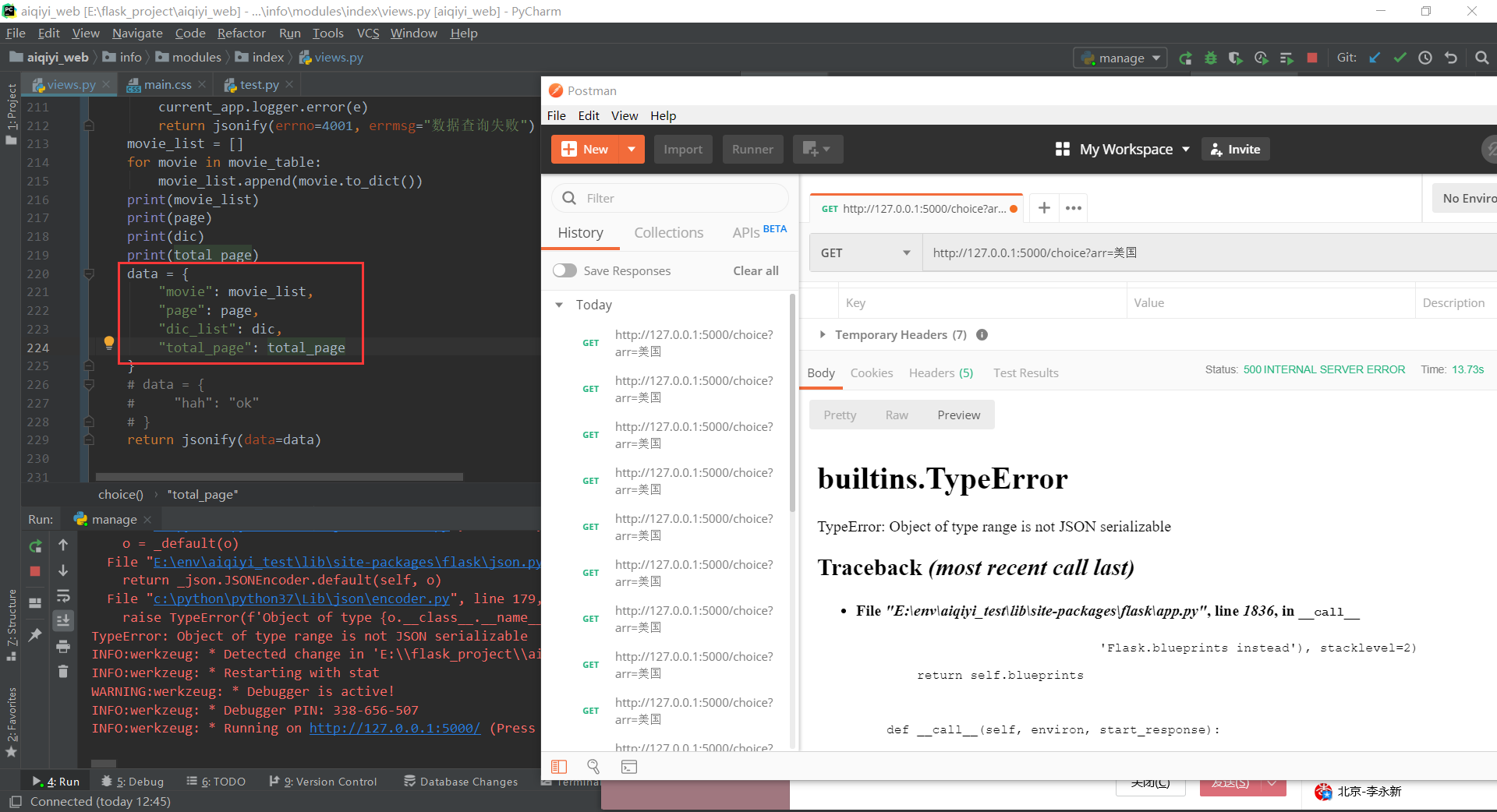Screen dimensions: 1497x812
Task: Click the Key field in params table
Action: pyautogui.click(x=982, y=302)
